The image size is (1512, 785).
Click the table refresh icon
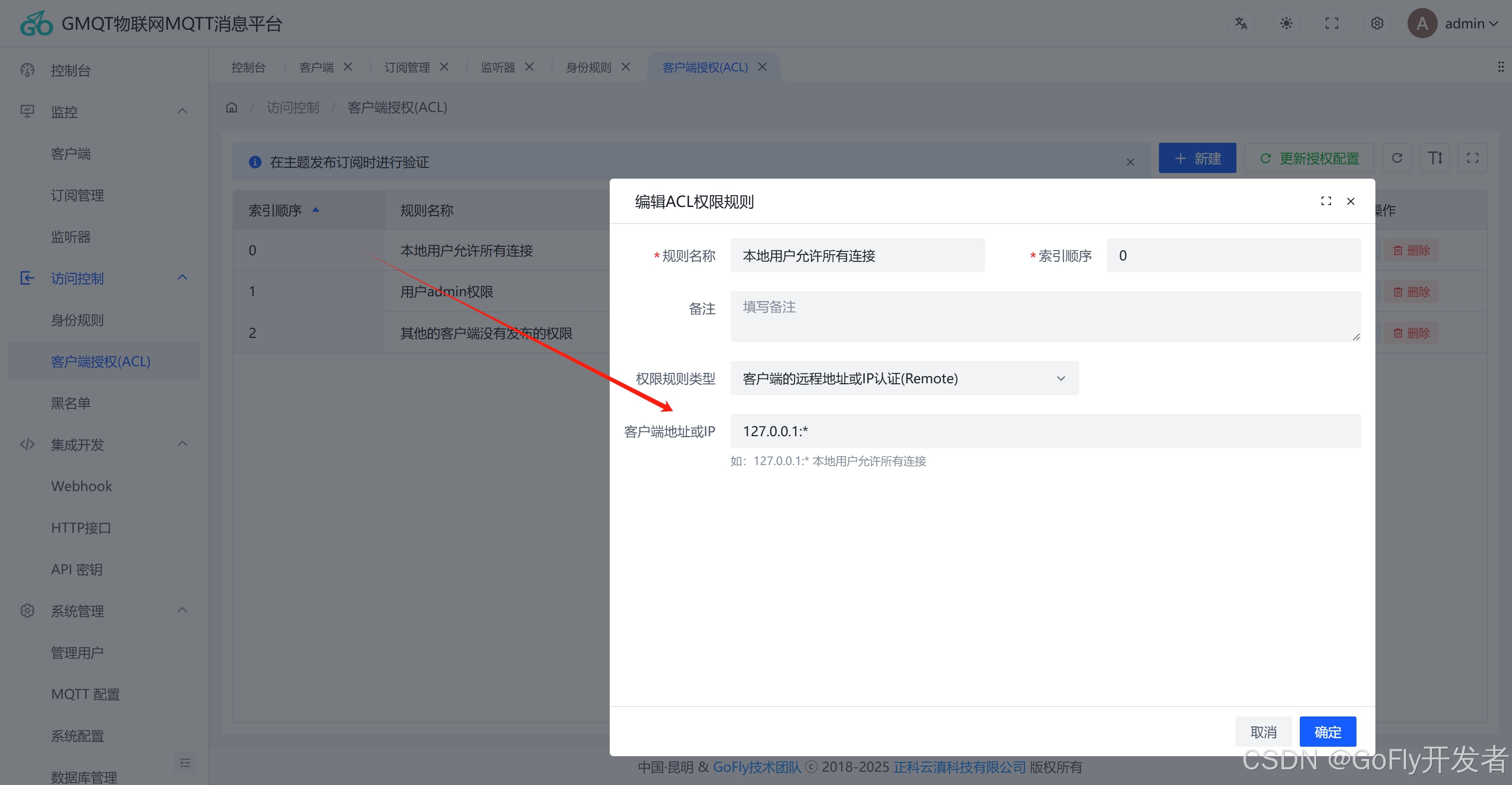pos(1397,158)
